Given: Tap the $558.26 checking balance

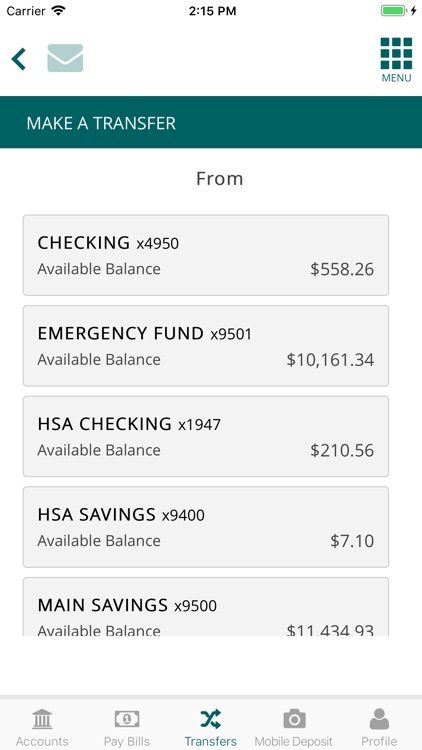Looking at the screenshot, I should coord(342,269).
